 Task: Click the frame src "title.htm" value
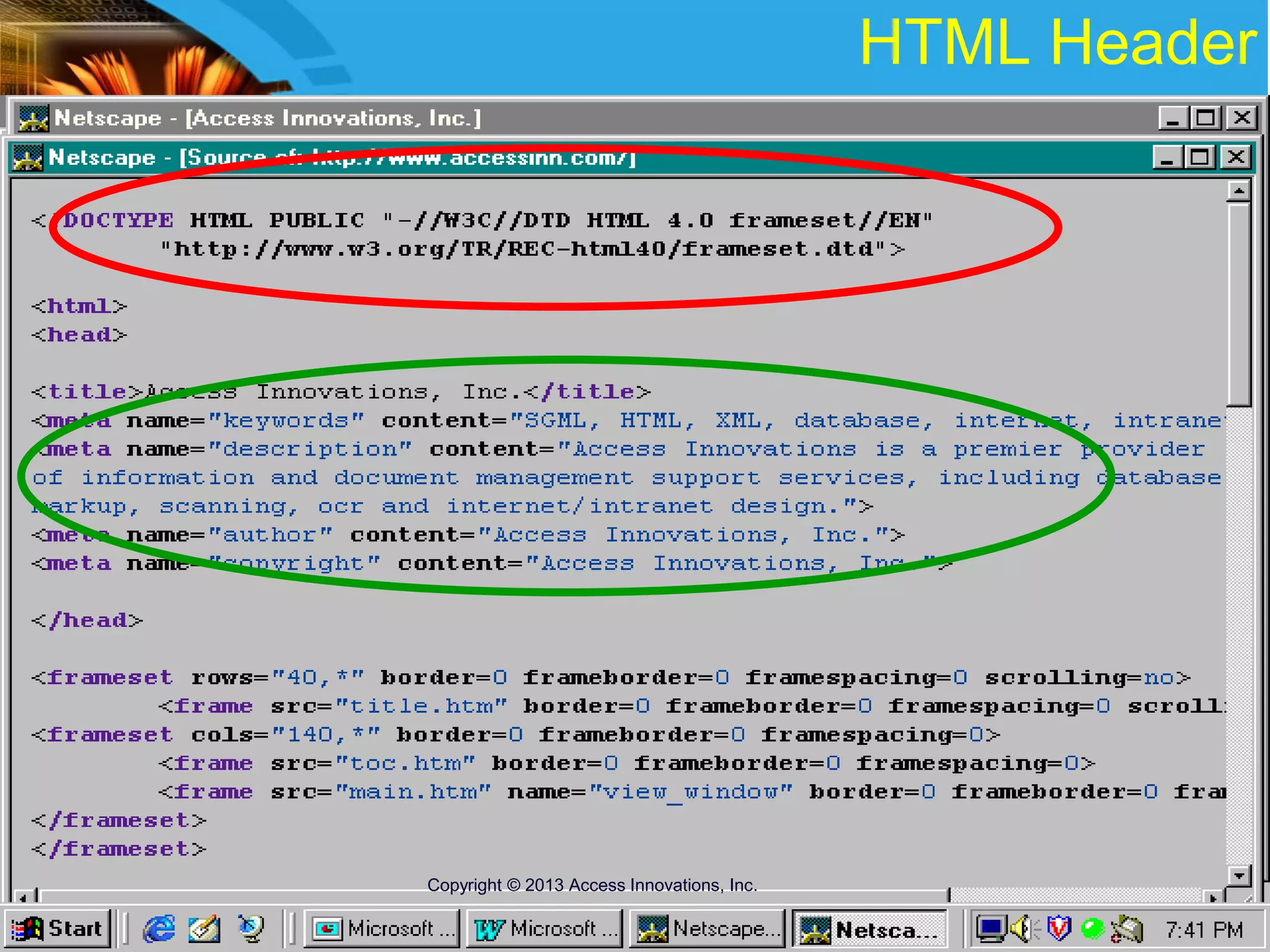tap(421, 706)
